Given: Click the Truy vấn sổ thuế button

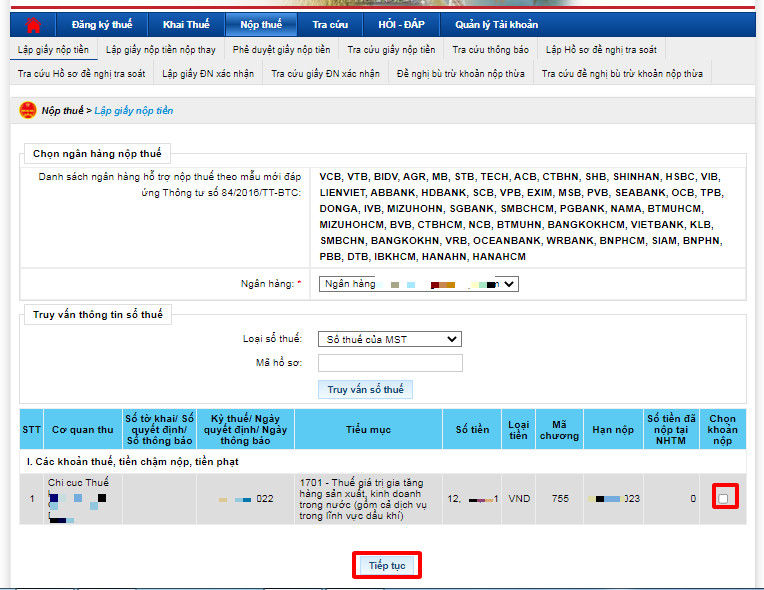Looking at the screenshot, I should (365, 389).
